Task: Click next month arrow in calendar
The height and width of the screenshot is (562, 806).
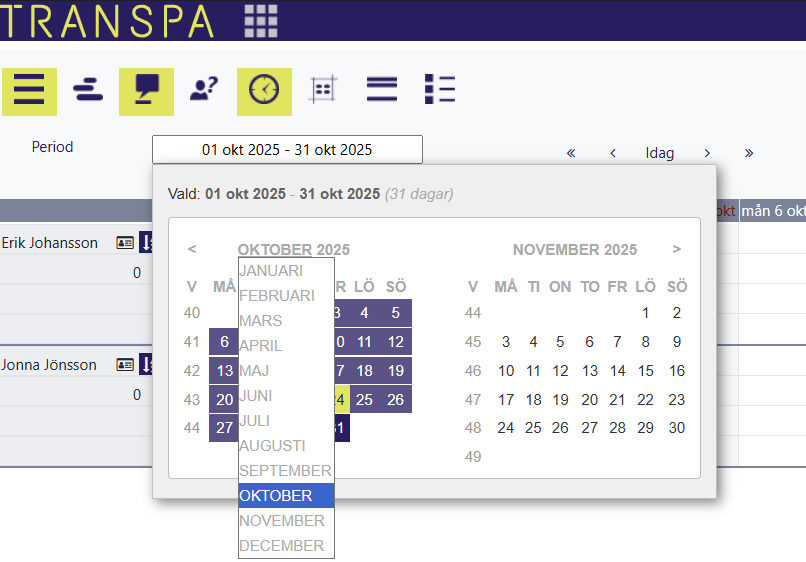Action: [676, 249]
